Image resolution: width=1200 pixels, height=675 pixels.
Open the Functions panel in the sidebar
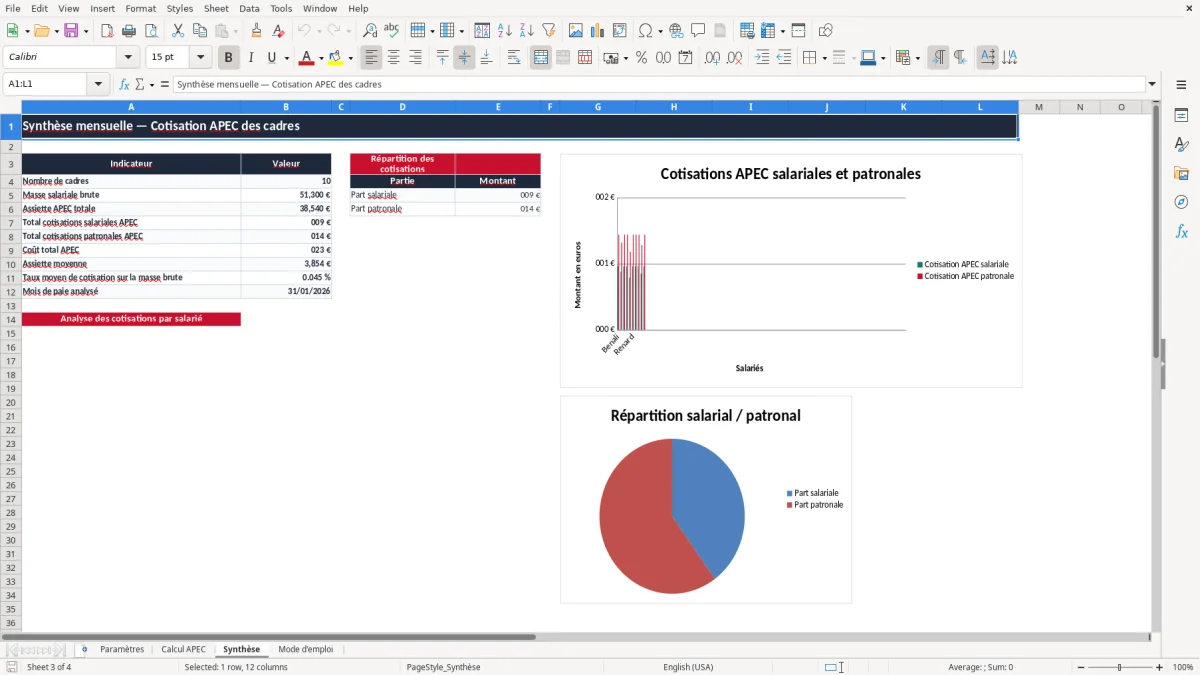(x=1181, y=231)
